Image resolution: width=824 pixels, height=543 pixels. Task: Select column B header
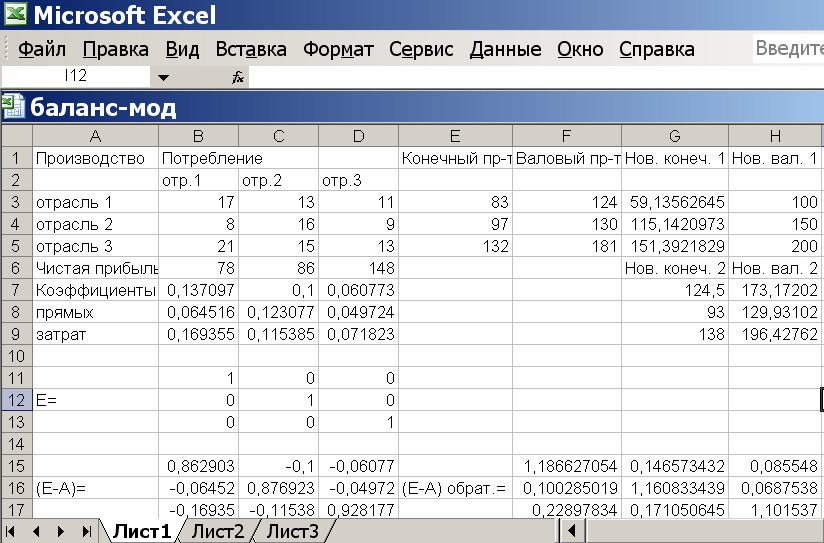click(x=198, y=136)
